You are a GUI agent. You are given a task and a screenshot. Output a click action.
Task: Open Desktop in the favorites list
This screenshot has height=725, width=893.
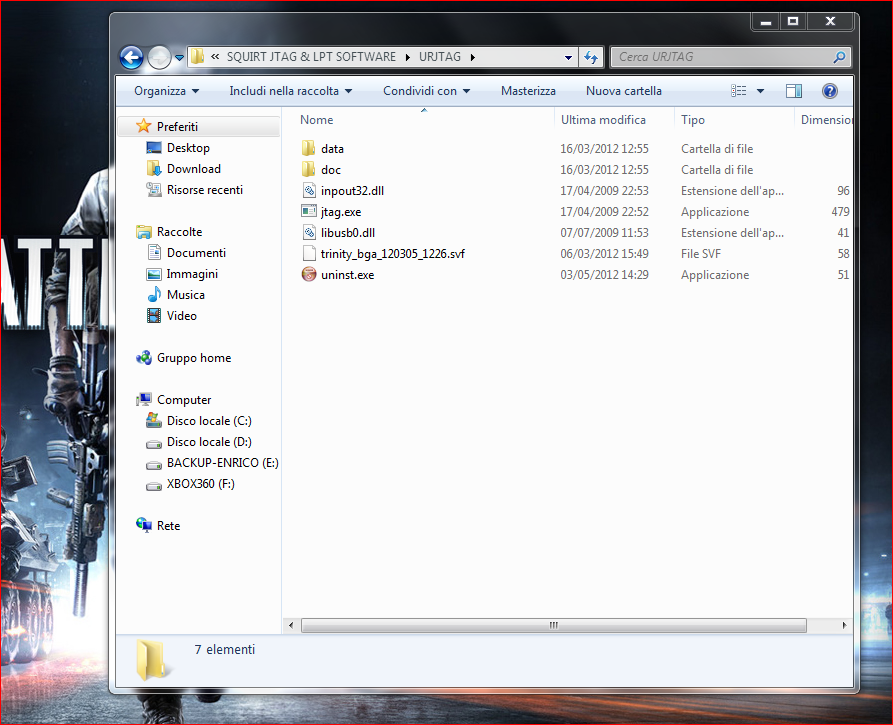point(188,148)
